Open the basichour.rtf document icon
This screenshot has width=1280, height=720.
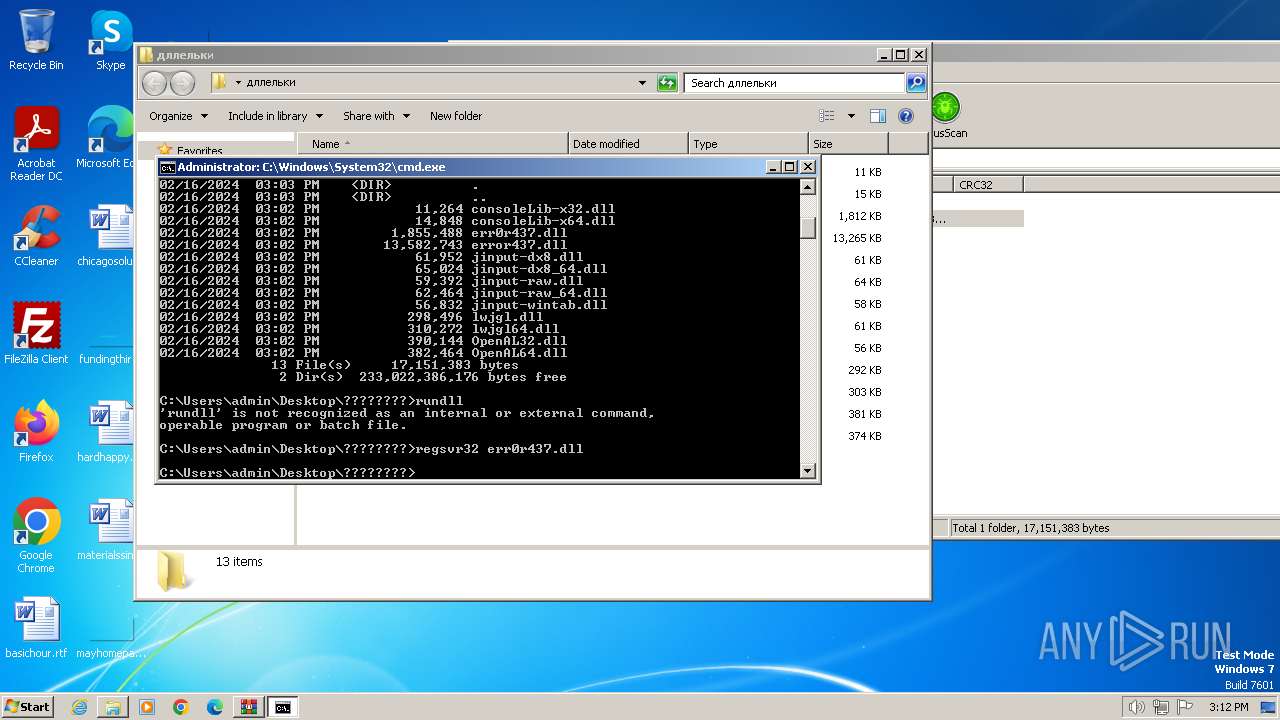tap(36, 628)
